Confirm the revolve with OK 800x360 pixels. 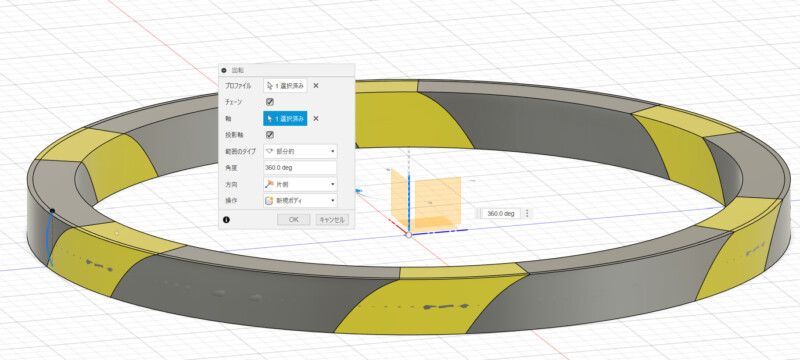pos(293,220)
